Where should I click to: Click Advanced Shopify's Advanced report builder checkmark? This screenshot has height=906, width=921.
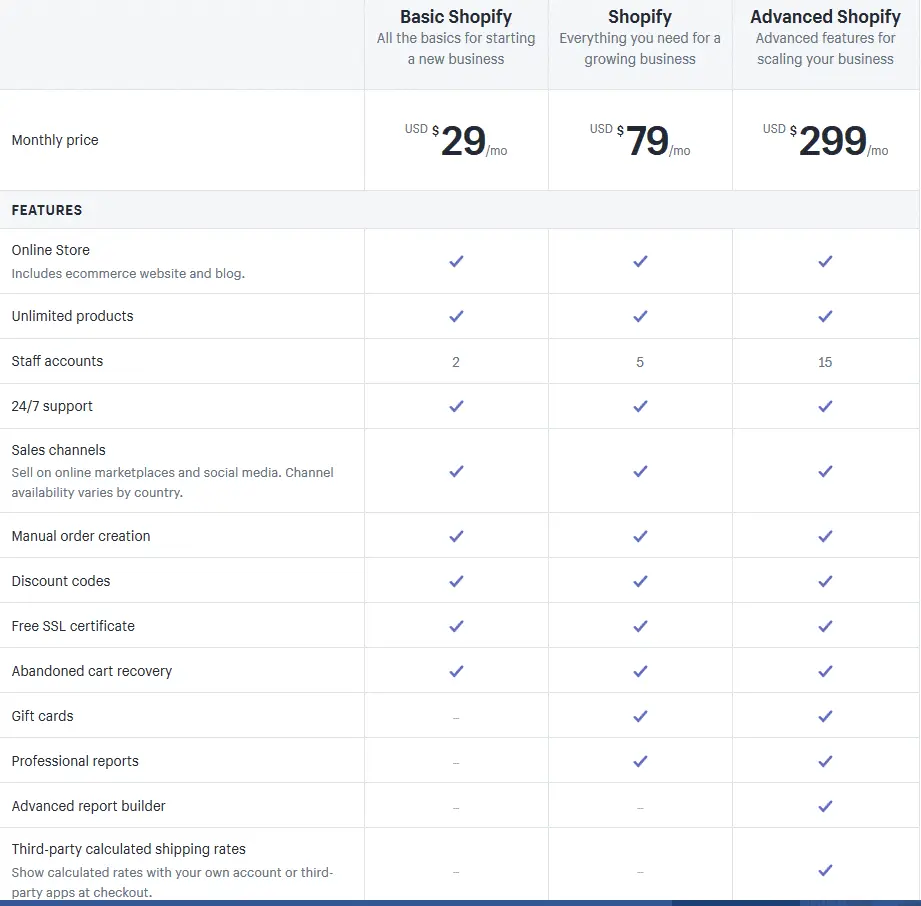click(825, 806)
